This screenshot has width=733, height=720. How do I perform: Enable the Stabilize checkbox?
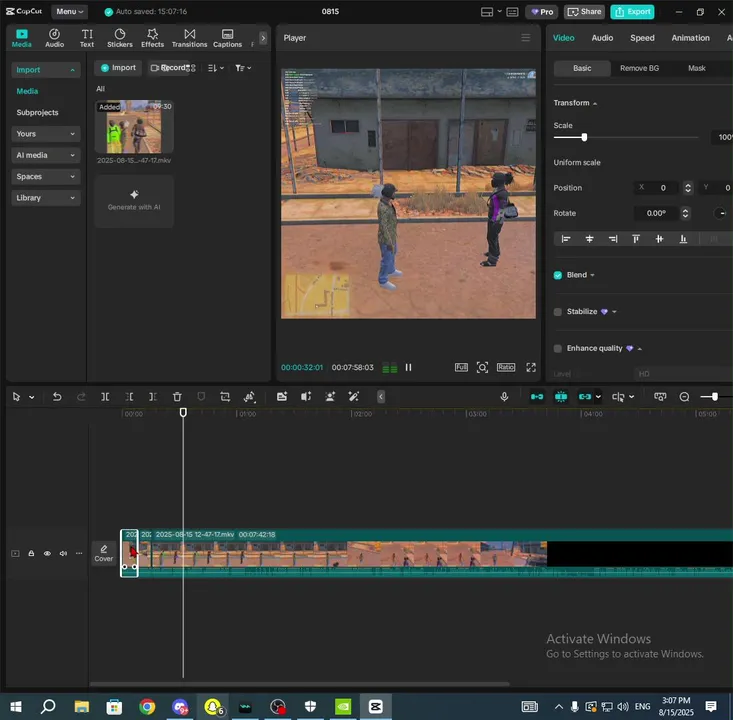(x=557, y=312)
